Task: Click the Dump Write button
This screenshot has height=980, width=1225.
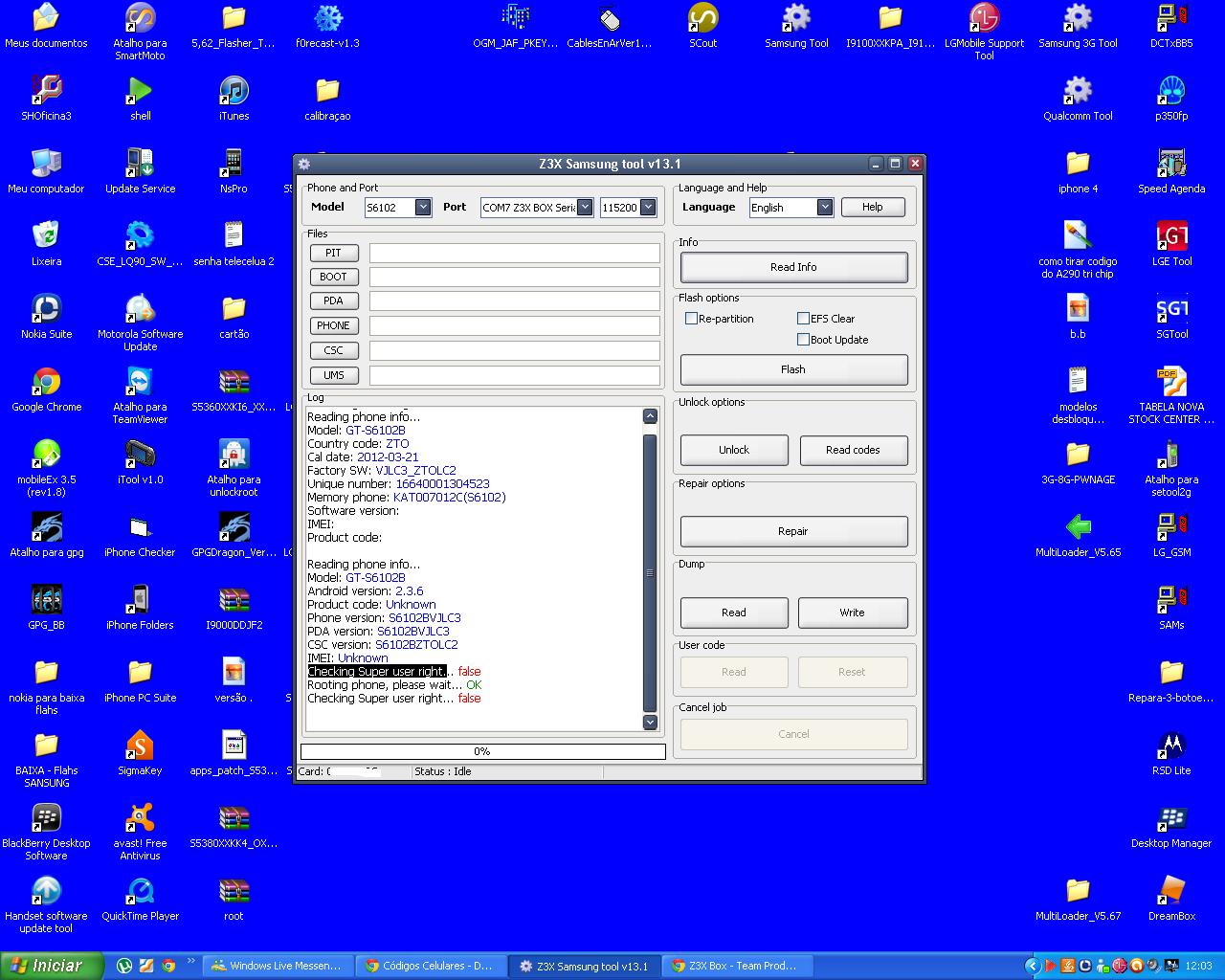Action: coord(853,612)
